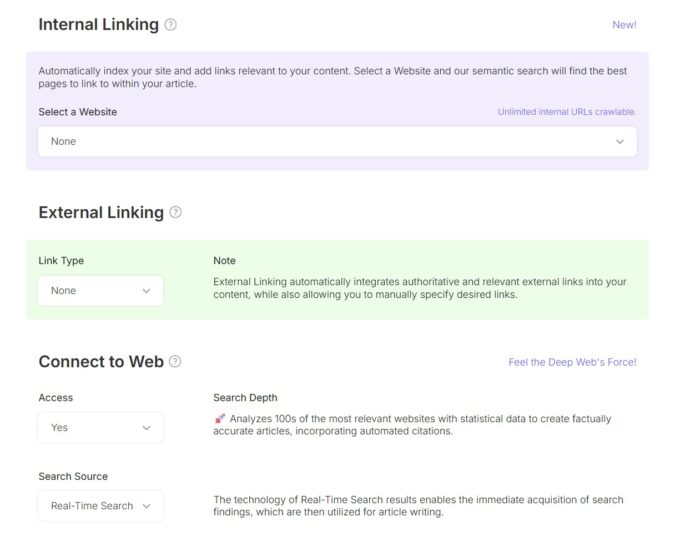Click the Link Type chevron arrow
The height and width of the screenshot is (542, 675).
pyautogui.click(x=146, y=291)
